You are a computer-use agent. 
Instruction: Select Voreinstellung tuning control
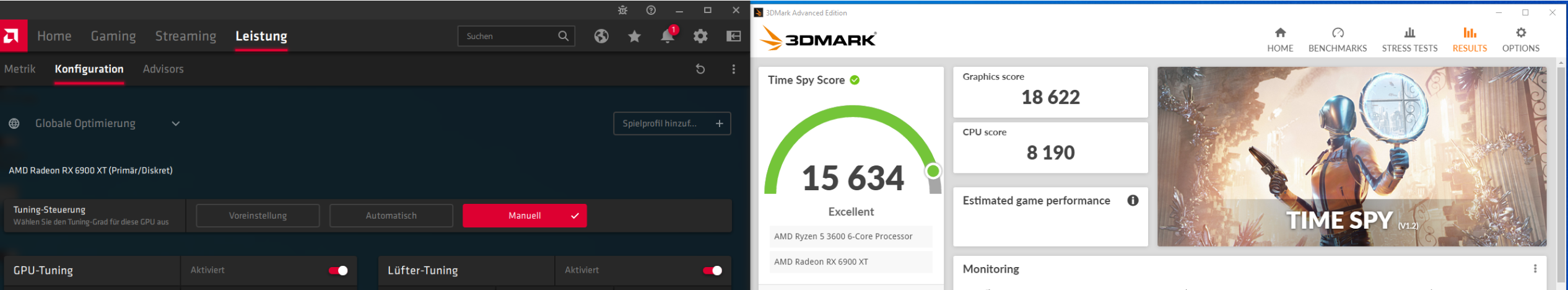pyautogui.click(x=258, y=216)
